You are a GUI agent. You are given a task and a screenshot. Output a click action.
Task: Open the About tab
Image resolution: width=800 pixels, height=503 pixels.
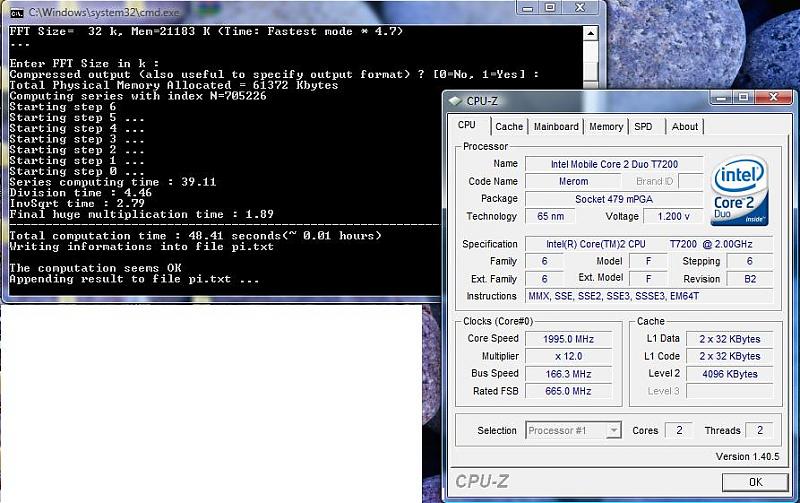(684, 127)
